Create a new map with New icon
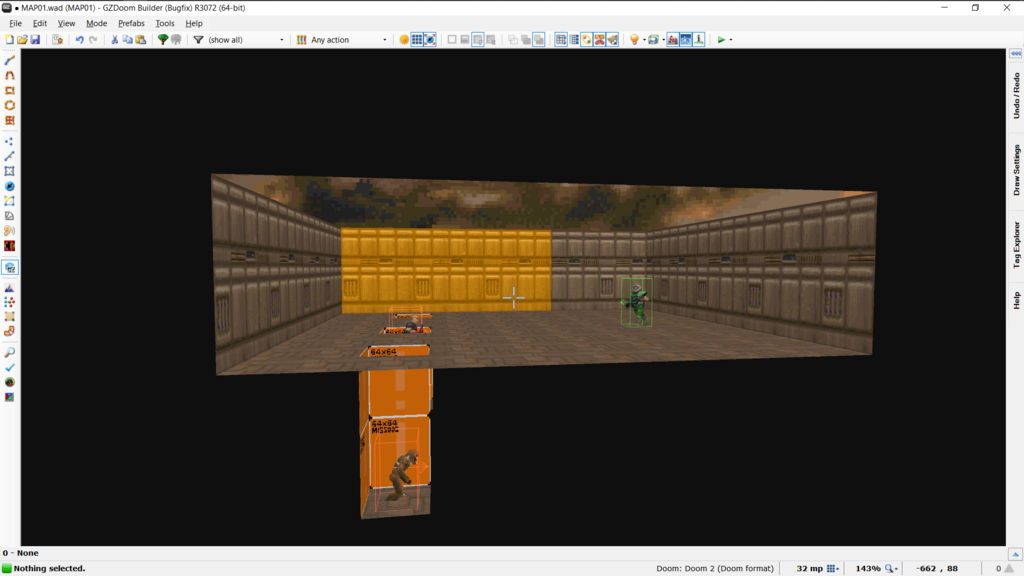1024x576 pixels. pos(9,40)
